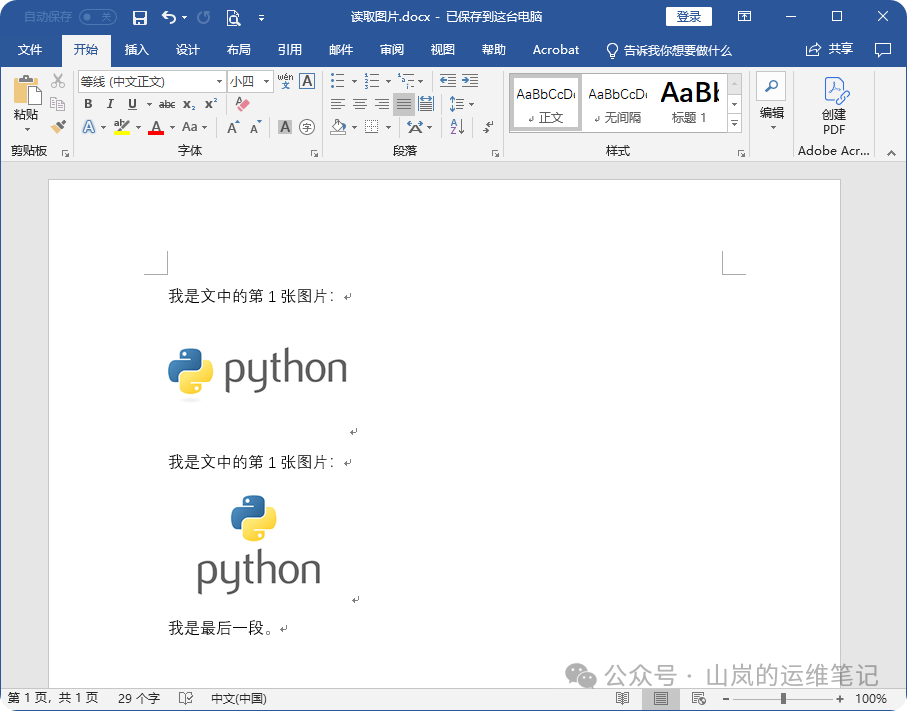Click the spelling proofing book icon

186,698
